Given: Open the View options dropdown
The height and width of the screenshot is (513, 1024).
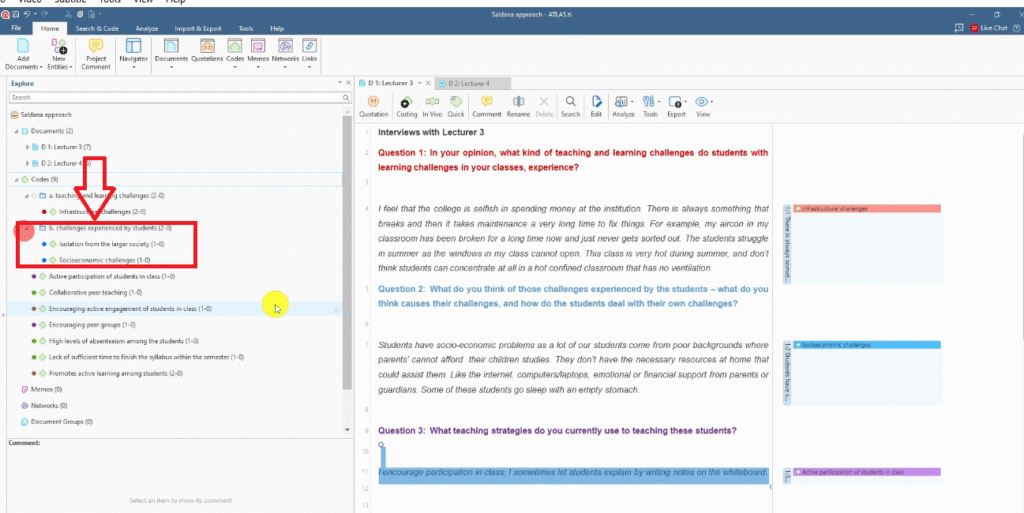Looking at the screenshot, I should pos(703,105).
